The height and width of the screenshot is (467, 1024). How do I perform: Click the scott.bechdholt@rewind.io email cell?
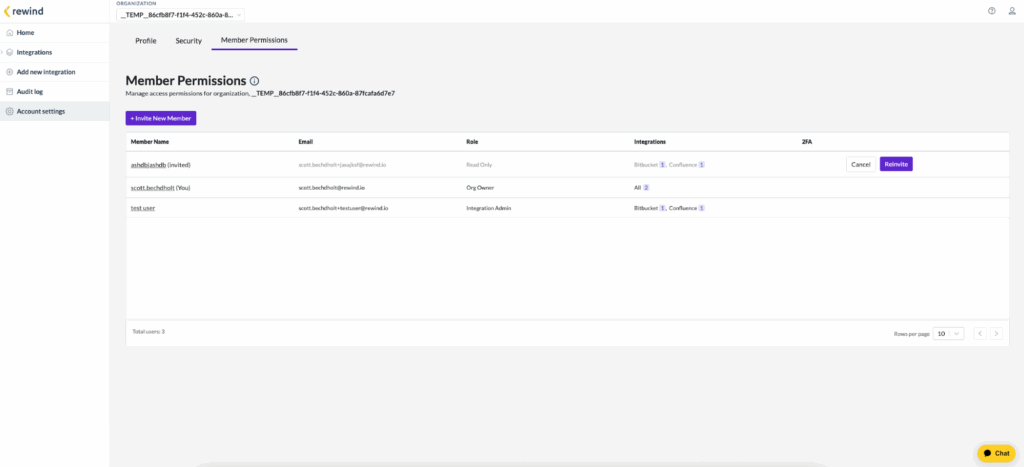tap(331, 187)
